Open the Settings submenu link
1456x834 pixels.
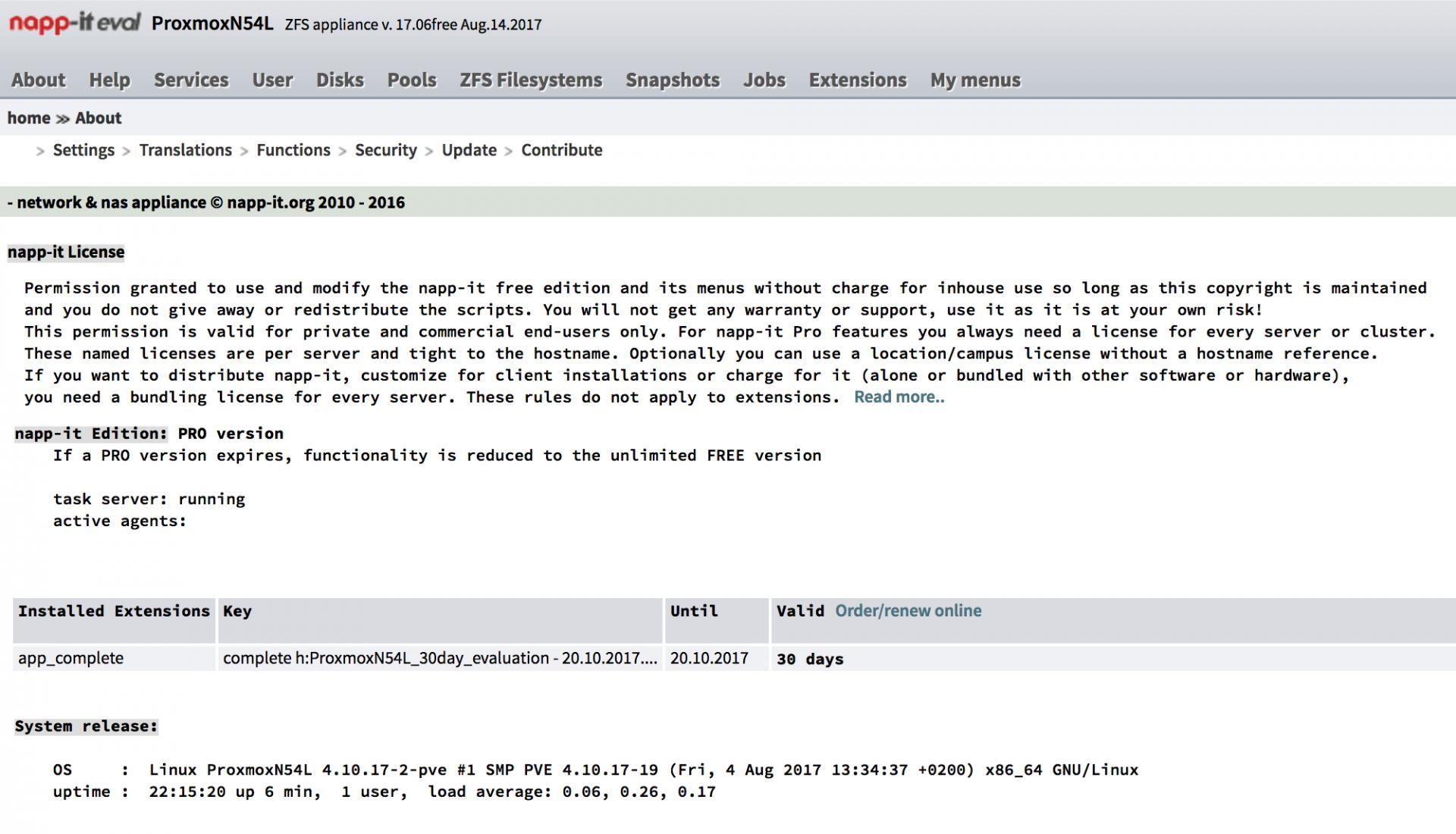pos(83,150)
